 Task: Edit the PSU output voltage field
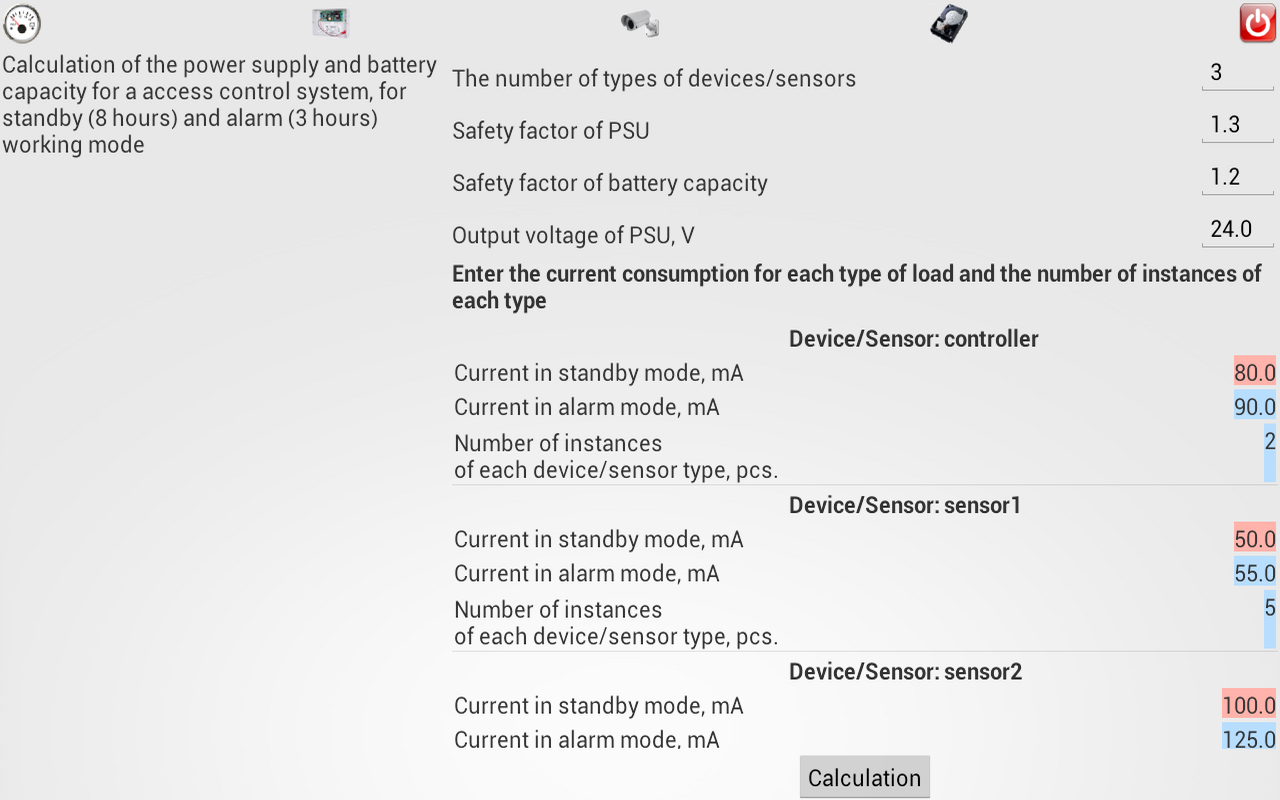point(1236,229)
